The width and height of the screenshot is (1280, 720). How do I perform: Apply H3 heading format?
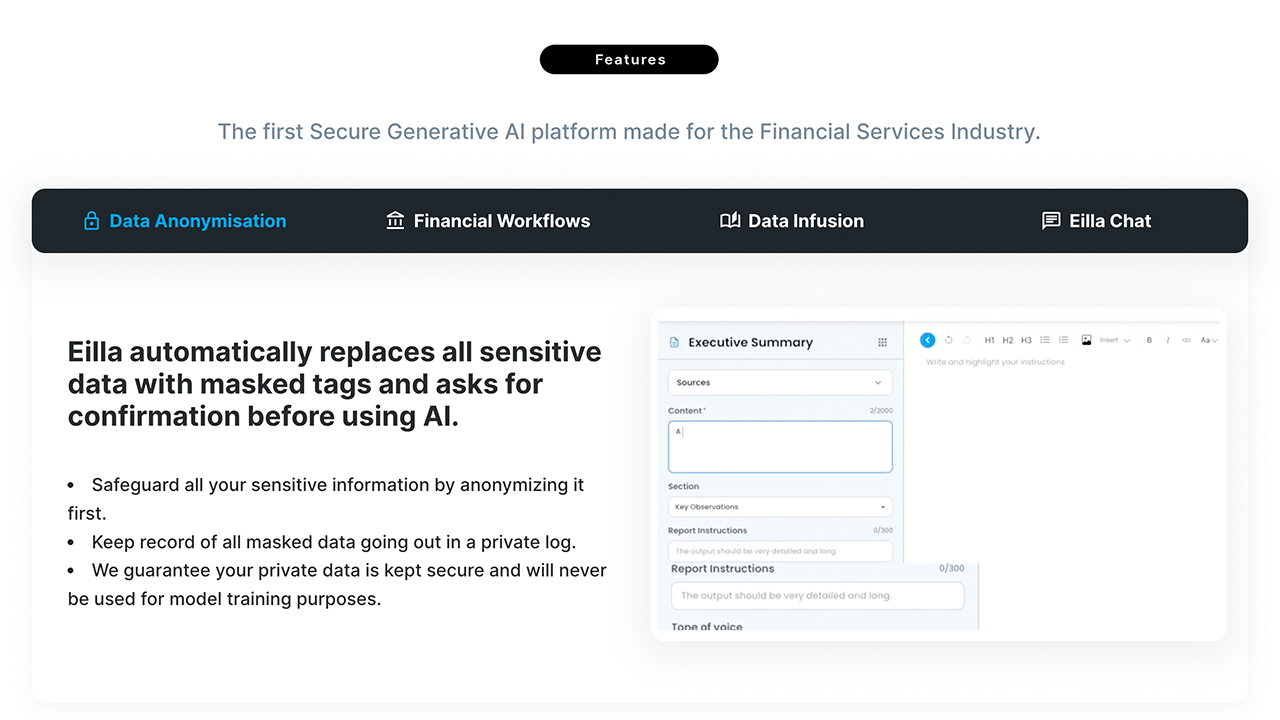pyautogui.click(x=1026, y=340)
